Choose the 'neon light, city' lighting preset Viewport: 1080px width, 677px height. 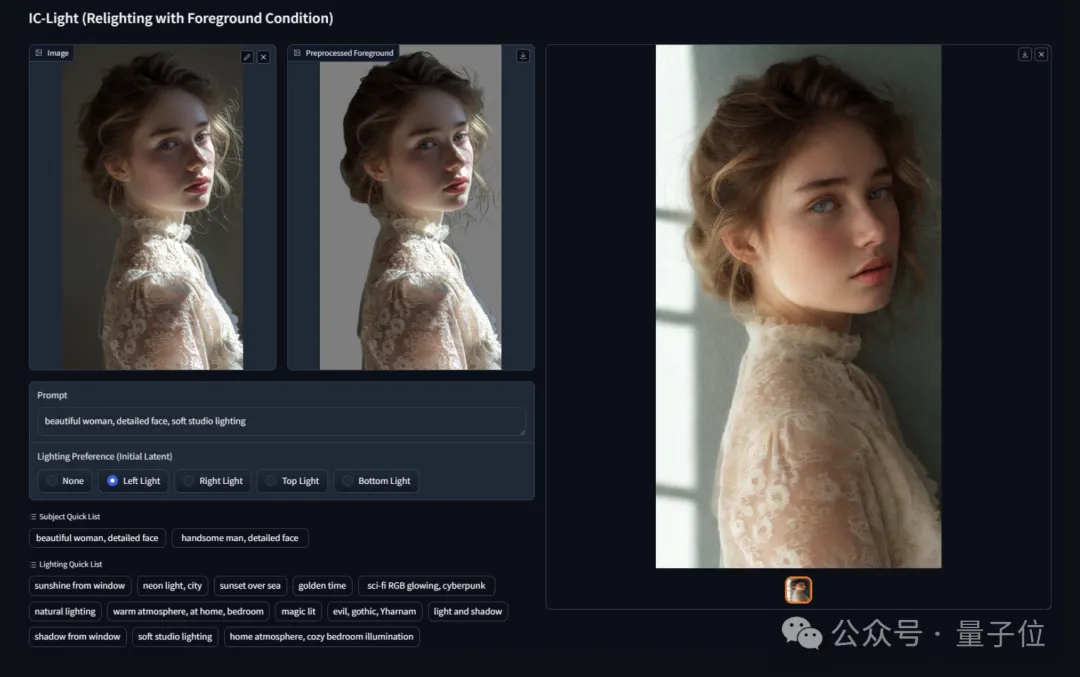pyautogui.click(x=172, y=586)
